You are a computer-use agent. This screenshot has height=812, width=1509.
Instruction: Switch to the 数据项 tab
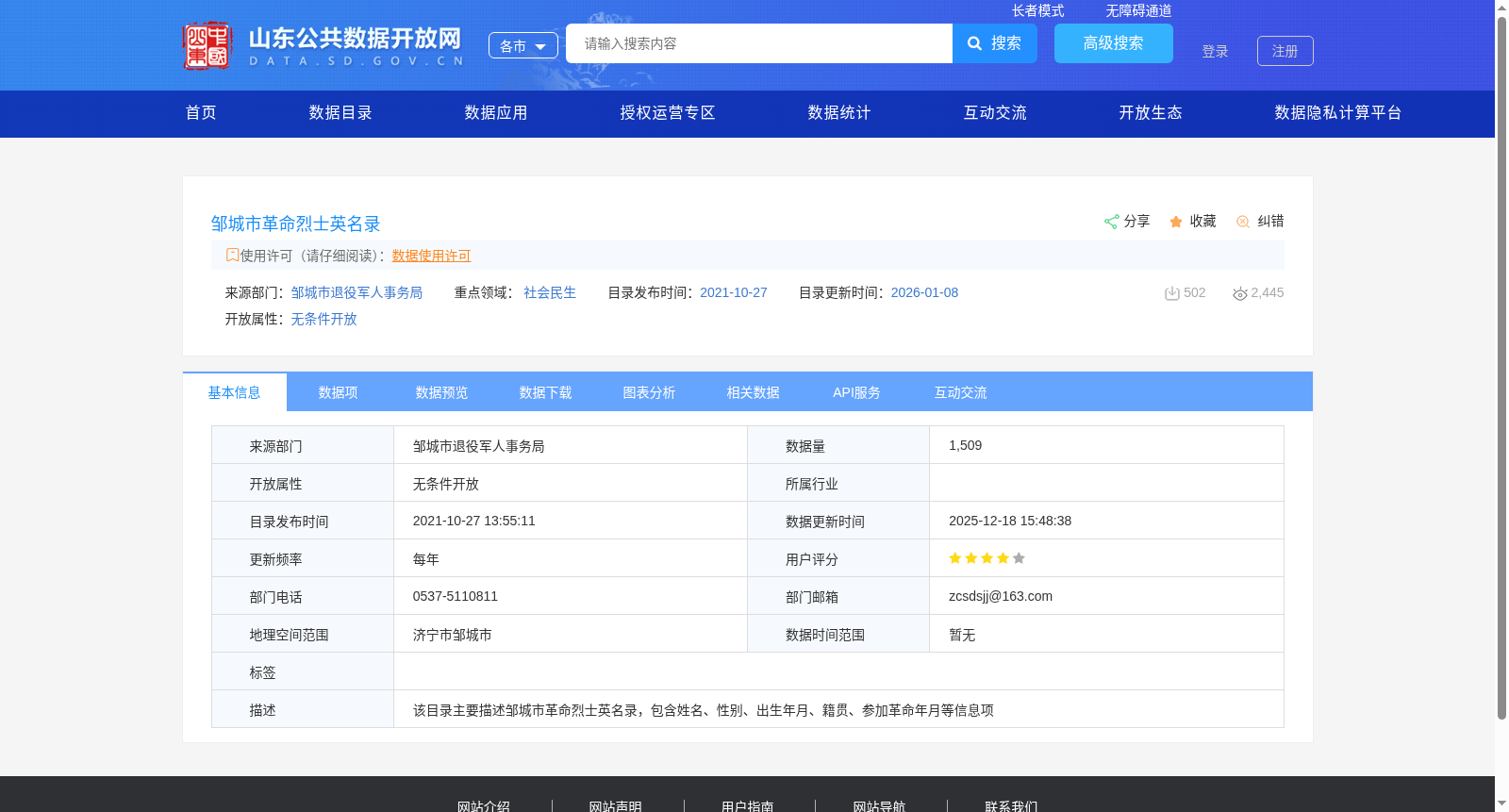click(x=339, y=392)
